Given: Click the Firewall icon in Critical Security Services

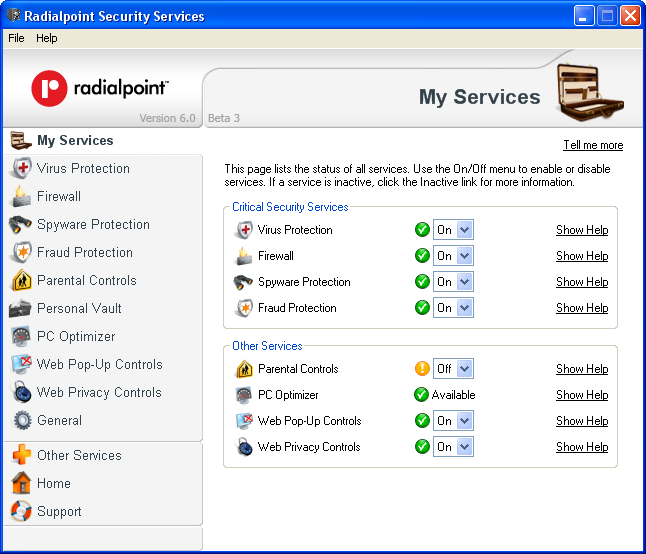Looking at the screenshot, I should (244, 256).
